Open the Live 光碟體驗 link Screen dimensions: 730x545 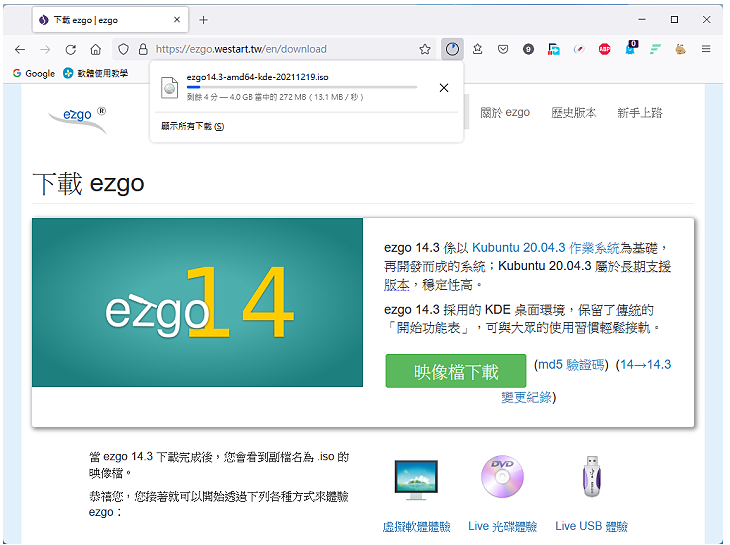(502, 526)
